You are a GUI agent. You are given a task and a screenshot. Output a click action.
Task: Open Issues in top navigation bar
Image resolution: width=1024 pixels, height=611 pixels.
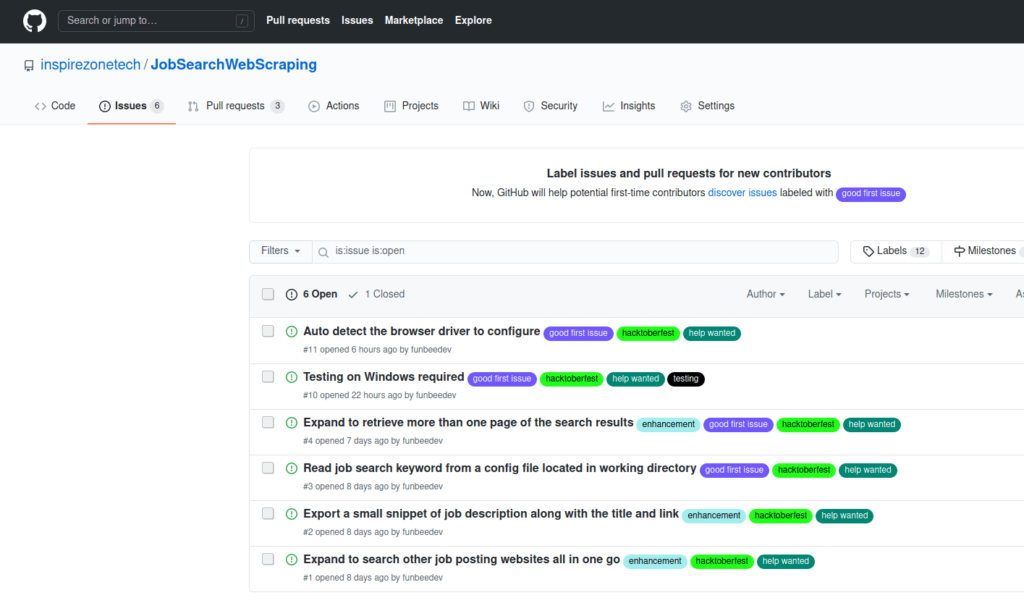click(357, 21)
